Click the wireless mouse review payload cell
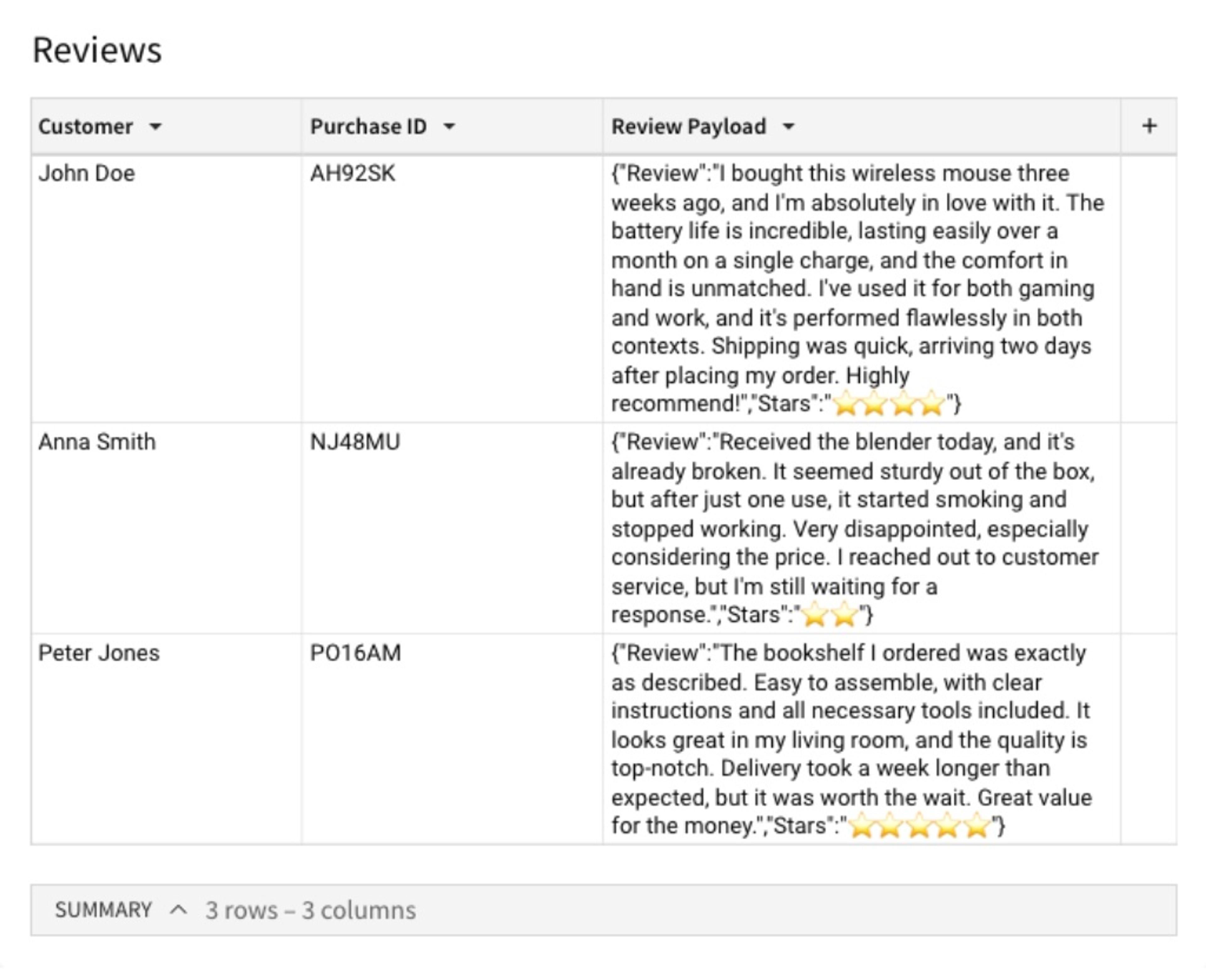Screen dimensions: 1206x980 click(861, 288)
